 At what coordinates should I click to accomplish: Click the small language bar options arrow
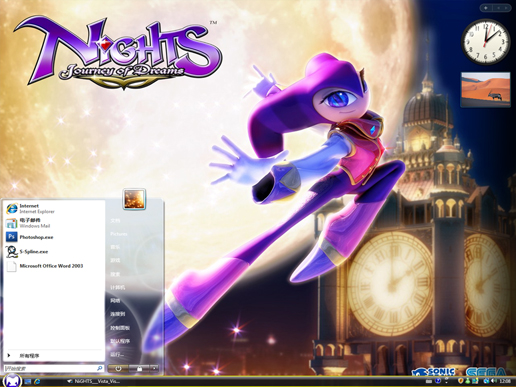(x=446, y=382)
